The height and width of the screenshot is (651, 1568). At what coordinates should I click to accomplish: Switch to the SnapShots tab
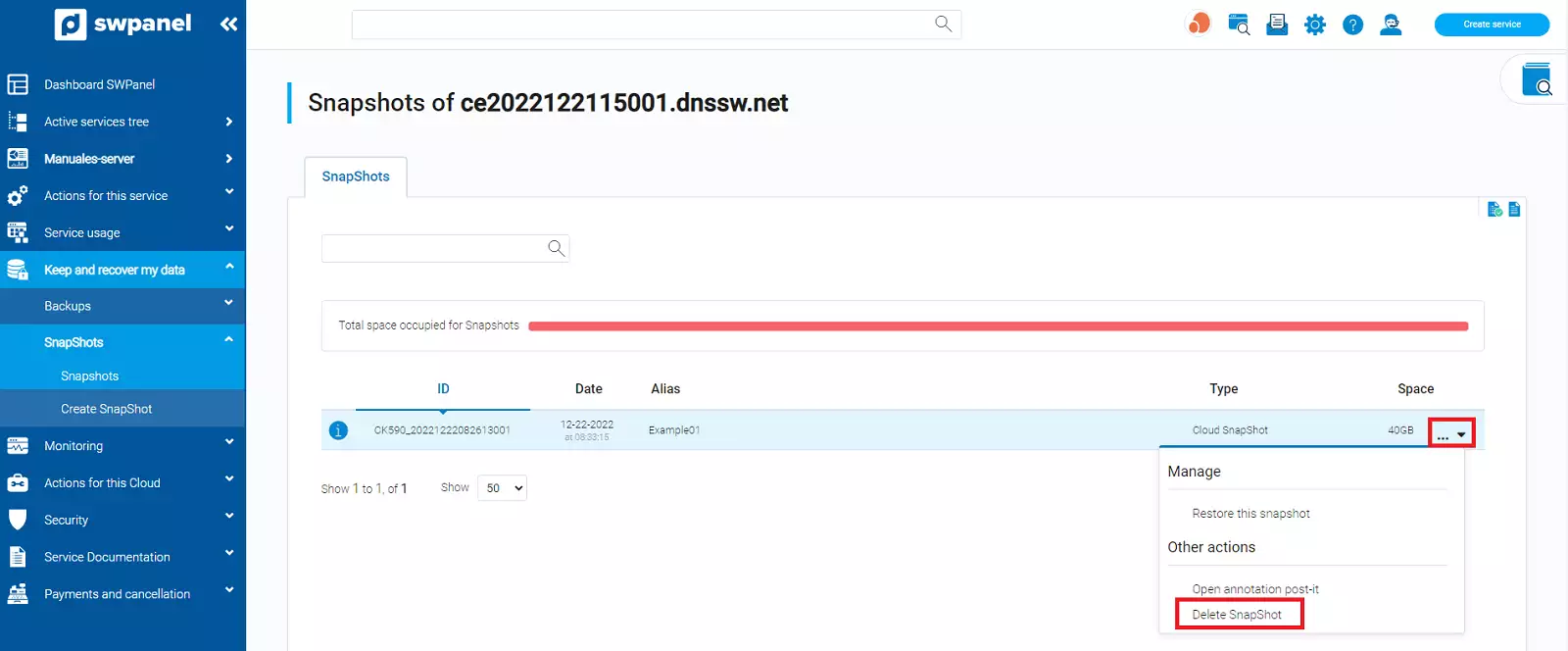(x=356, y=176)
